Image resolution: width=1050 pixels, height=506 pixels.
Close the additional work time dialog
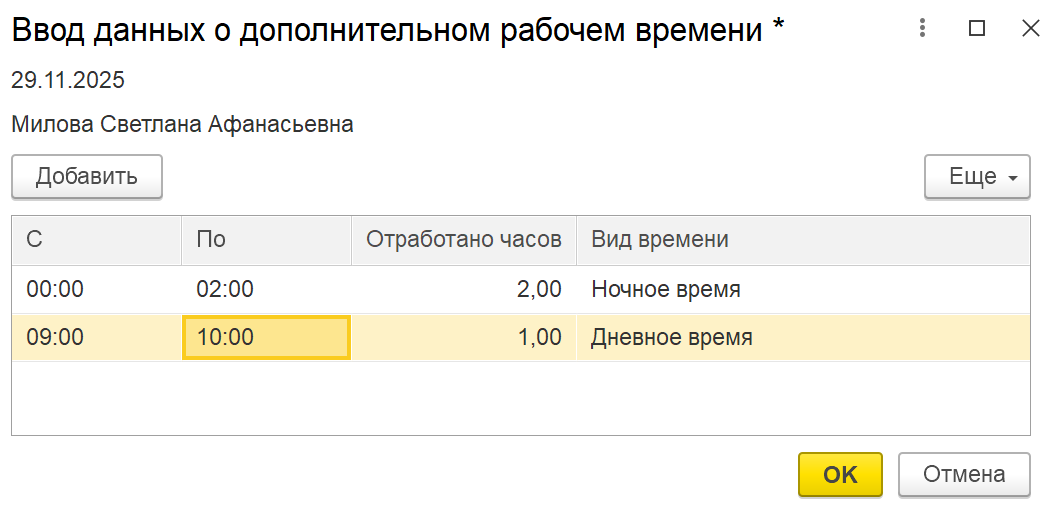click(x=1030, y=29)
